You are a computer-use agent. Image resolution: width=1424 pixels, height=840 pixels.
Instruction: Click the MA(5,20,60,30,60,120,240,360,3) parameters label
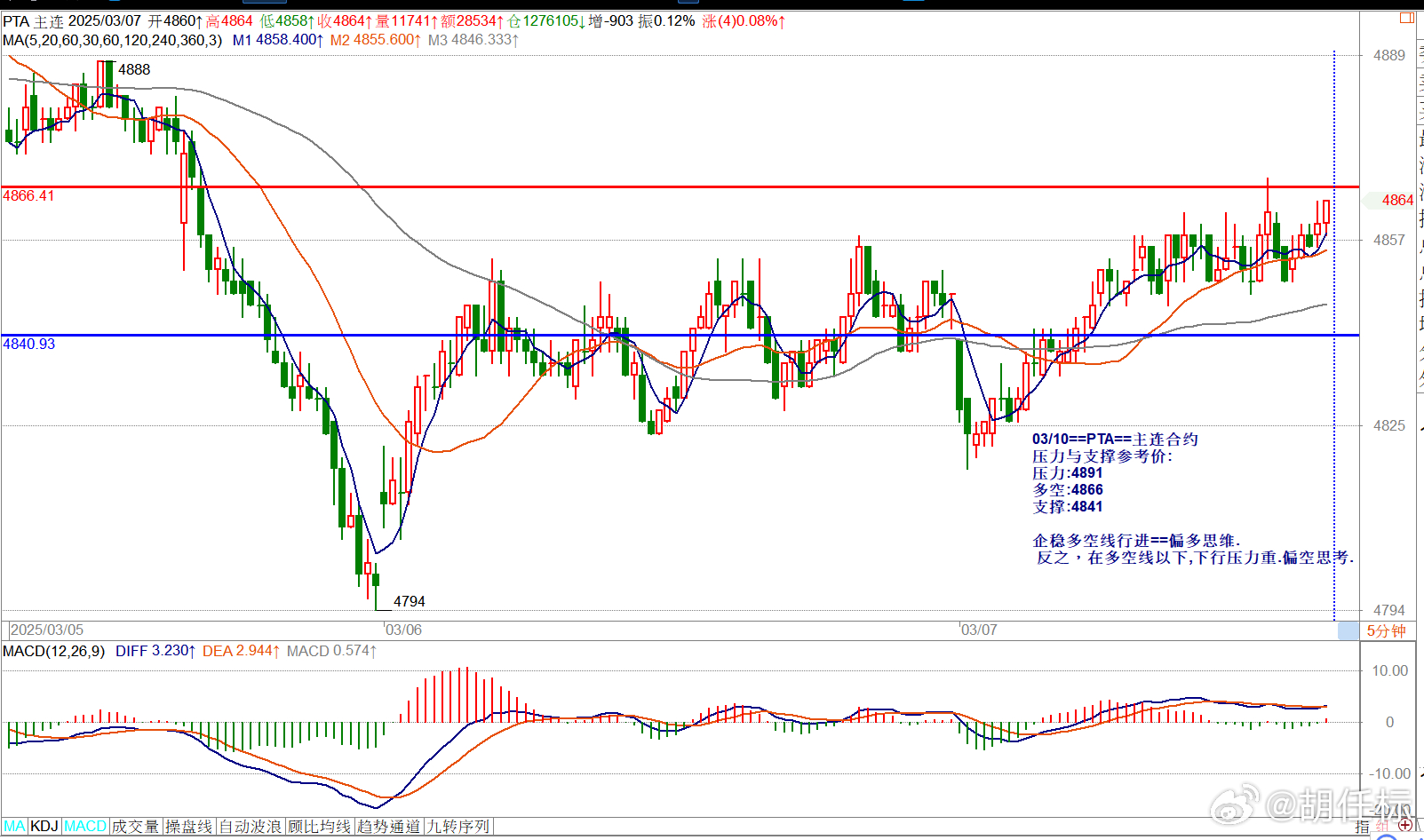click(113, 40)
